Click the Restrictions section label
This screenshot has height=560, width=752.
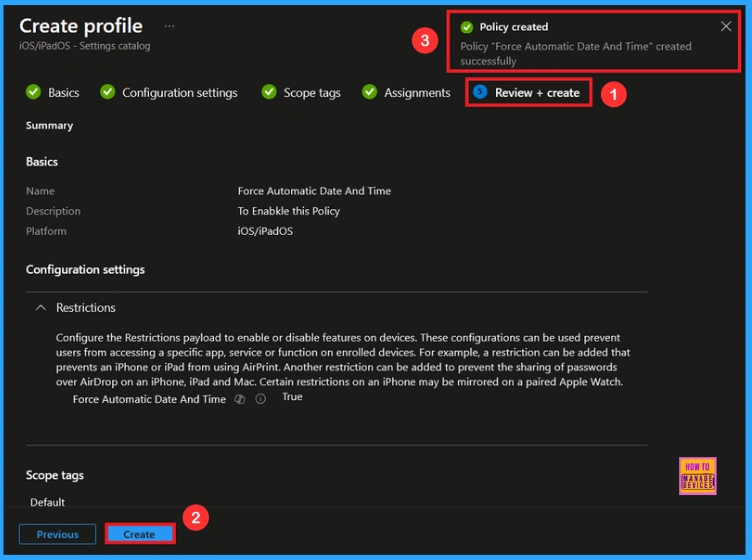coord(86,307)
